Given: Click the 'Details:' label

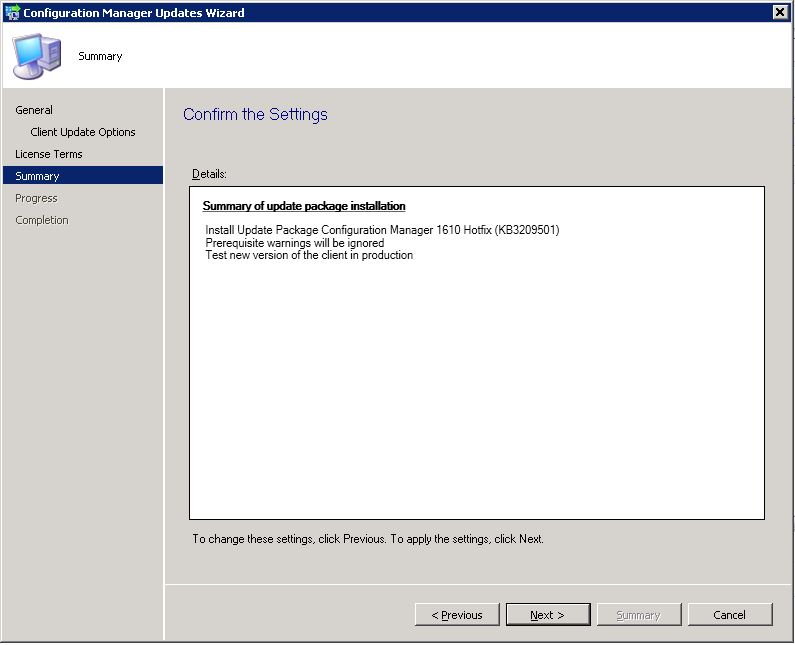Looking at the screenshot, I should [209, 174].
